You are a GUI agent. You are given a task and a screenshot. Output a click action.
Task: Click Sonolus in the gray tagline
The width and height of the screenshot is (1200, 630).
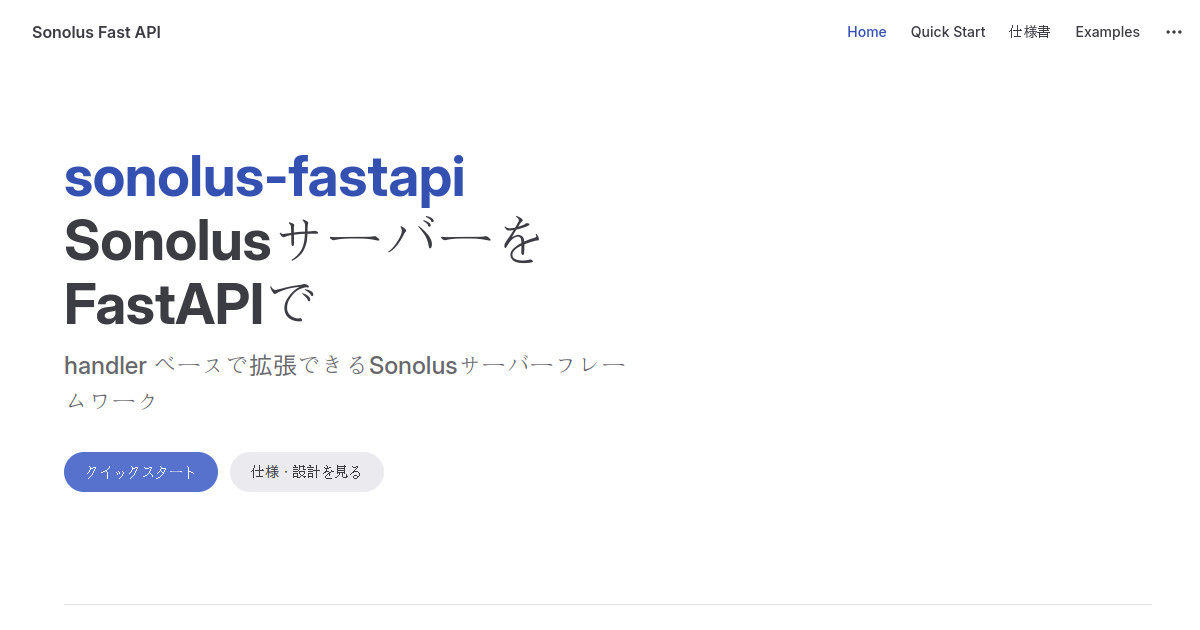click(x=413, y=366)
